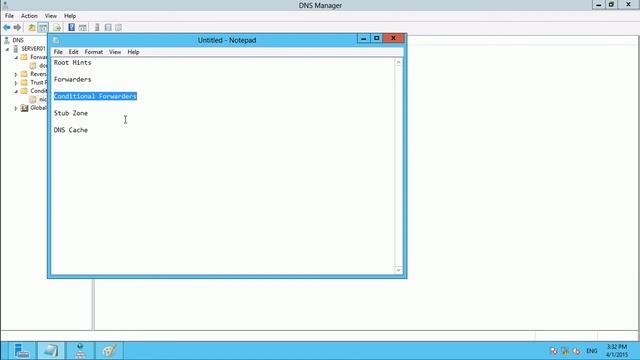Click the Conditional Forwarders folder icon in tree

coord(24,91)
